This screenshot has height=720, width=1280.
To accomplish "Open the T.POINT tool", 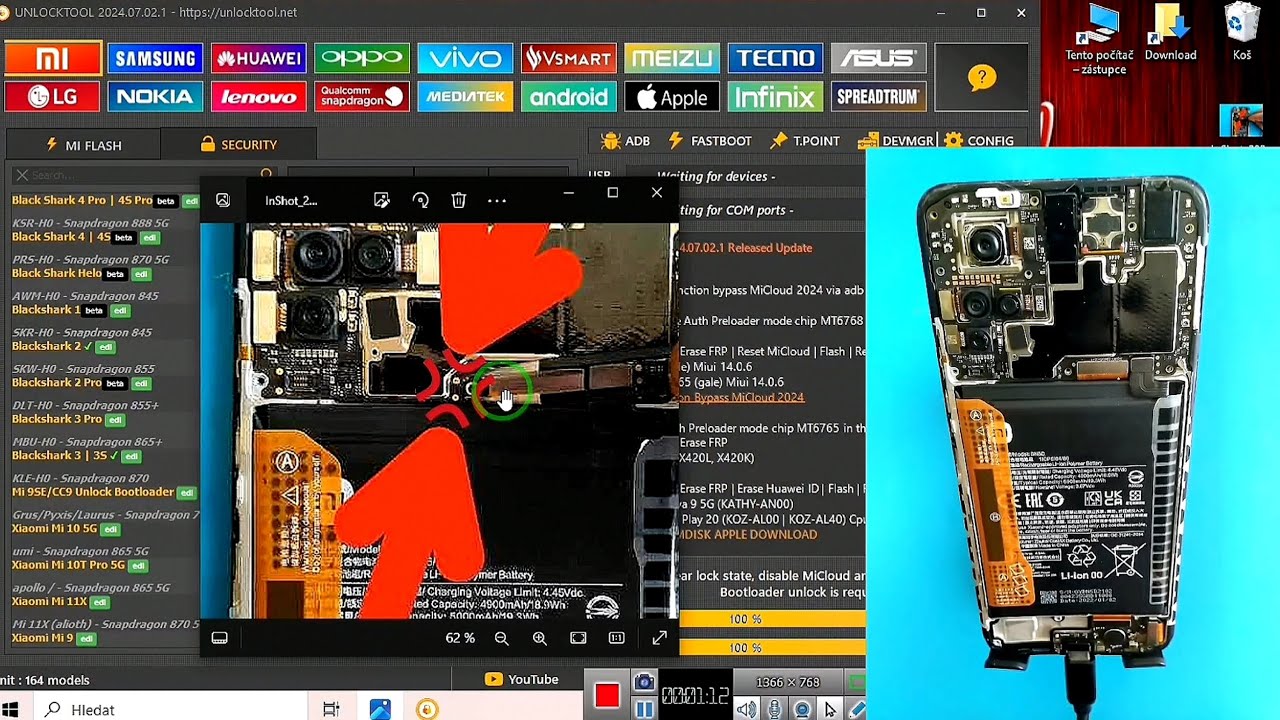I will pyautogui.click(x=804, y=141).
